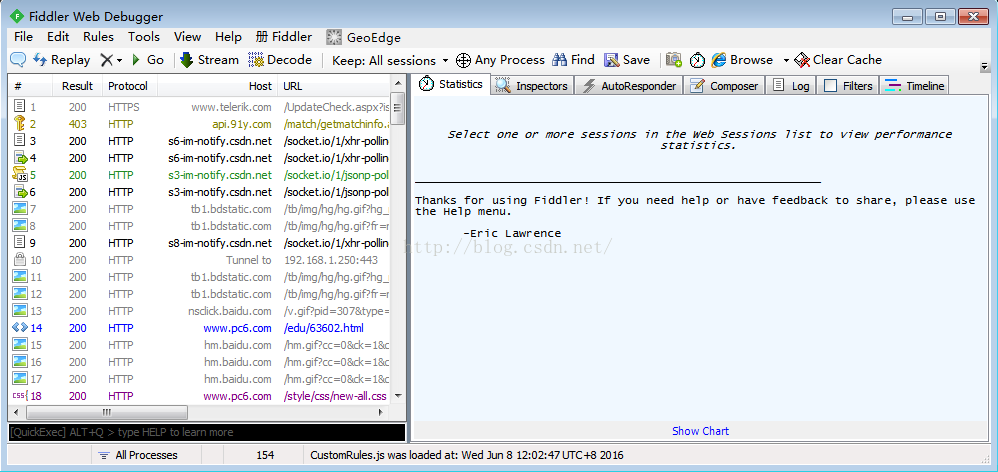Click the Any Process target icon
Viewport: 998px width, 472px height.
(463, 60)
